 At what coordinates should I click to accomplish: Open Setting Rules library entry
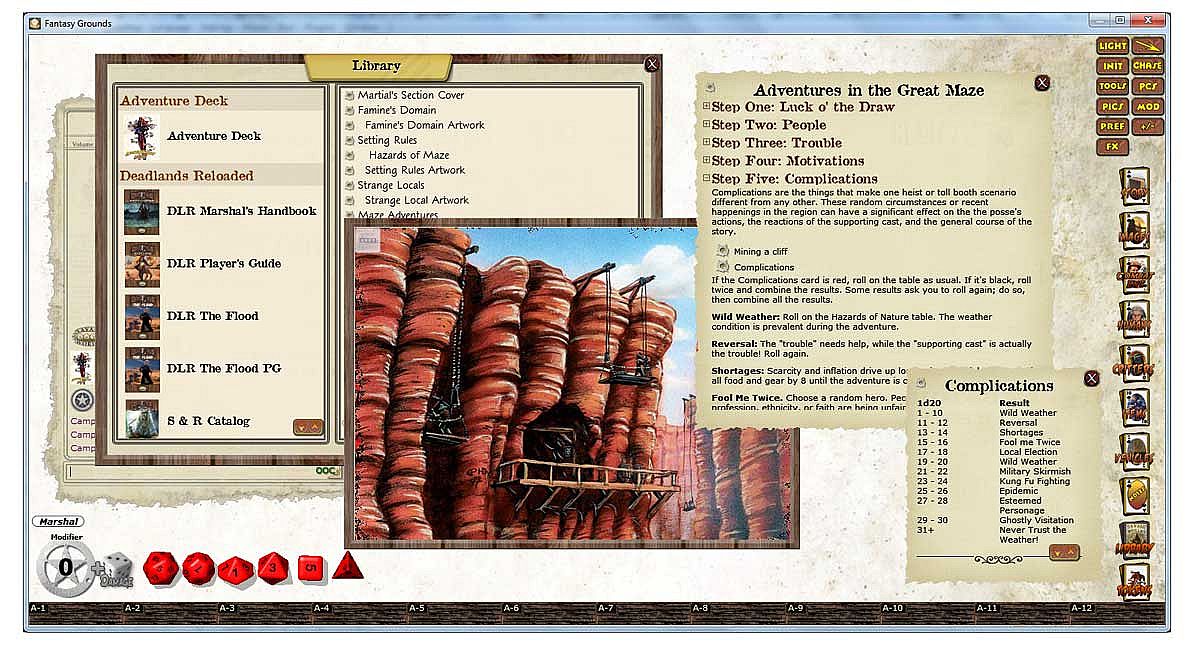387,140
